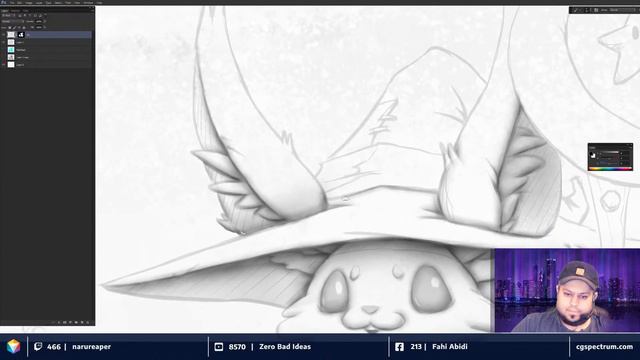Click the layer Opacity value field

pos(39,21)
